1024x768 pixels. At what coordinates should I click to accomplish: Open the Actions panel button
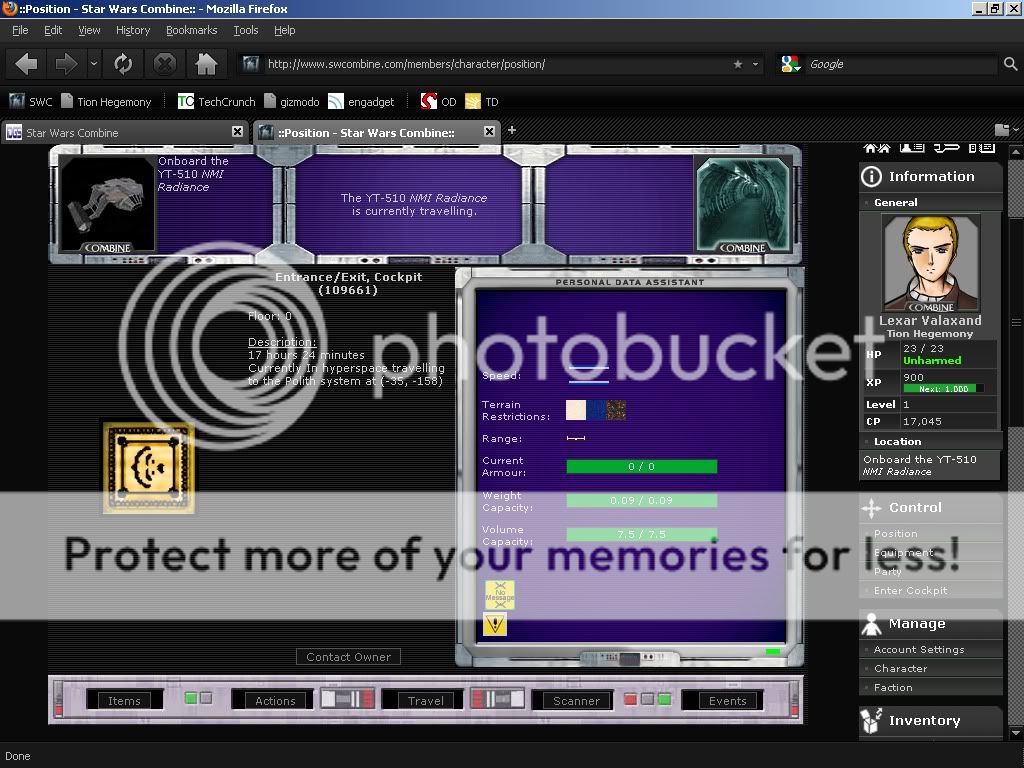click(x=275, y=701)
